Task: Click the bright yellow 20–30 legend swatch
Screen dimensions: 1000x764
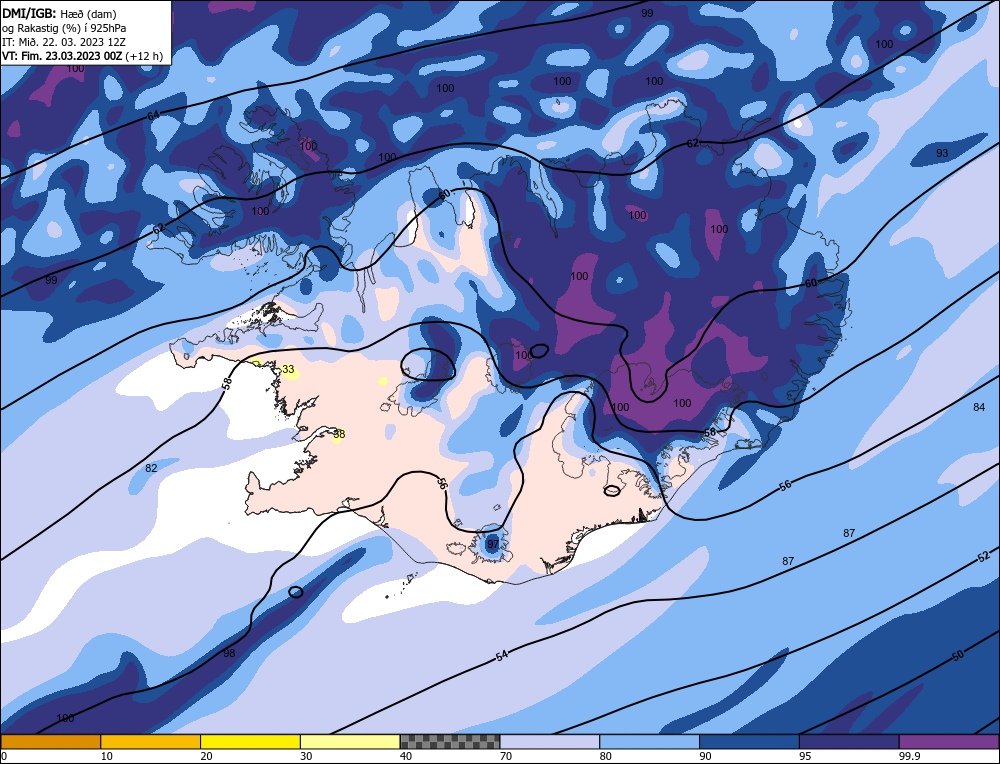Action: (x=250, y=741)
